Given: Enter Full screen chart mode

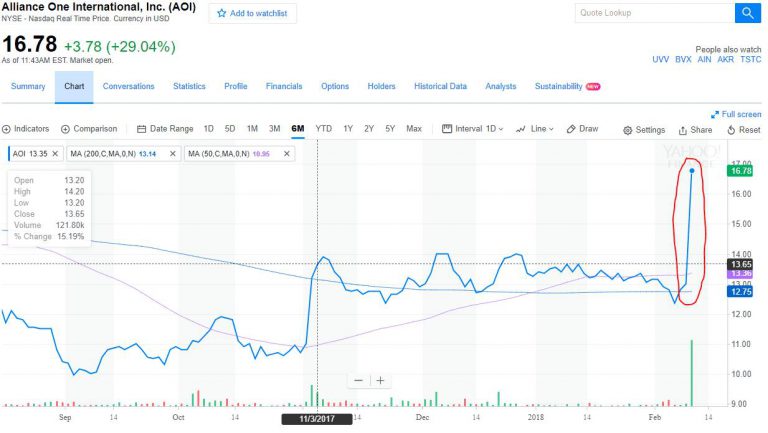Looking at the screenshot, I should tap(715, 115).
